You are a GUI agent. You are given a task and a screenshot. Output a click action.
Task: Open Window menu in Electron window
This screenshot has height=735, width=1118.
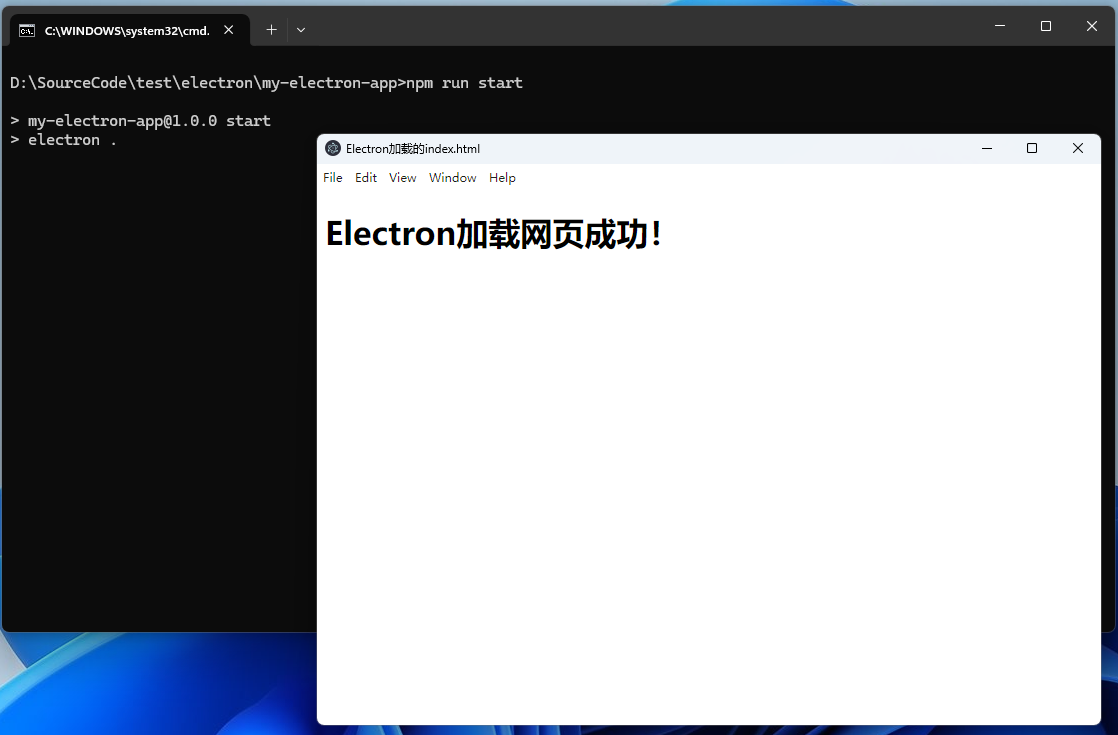[452, 178]
